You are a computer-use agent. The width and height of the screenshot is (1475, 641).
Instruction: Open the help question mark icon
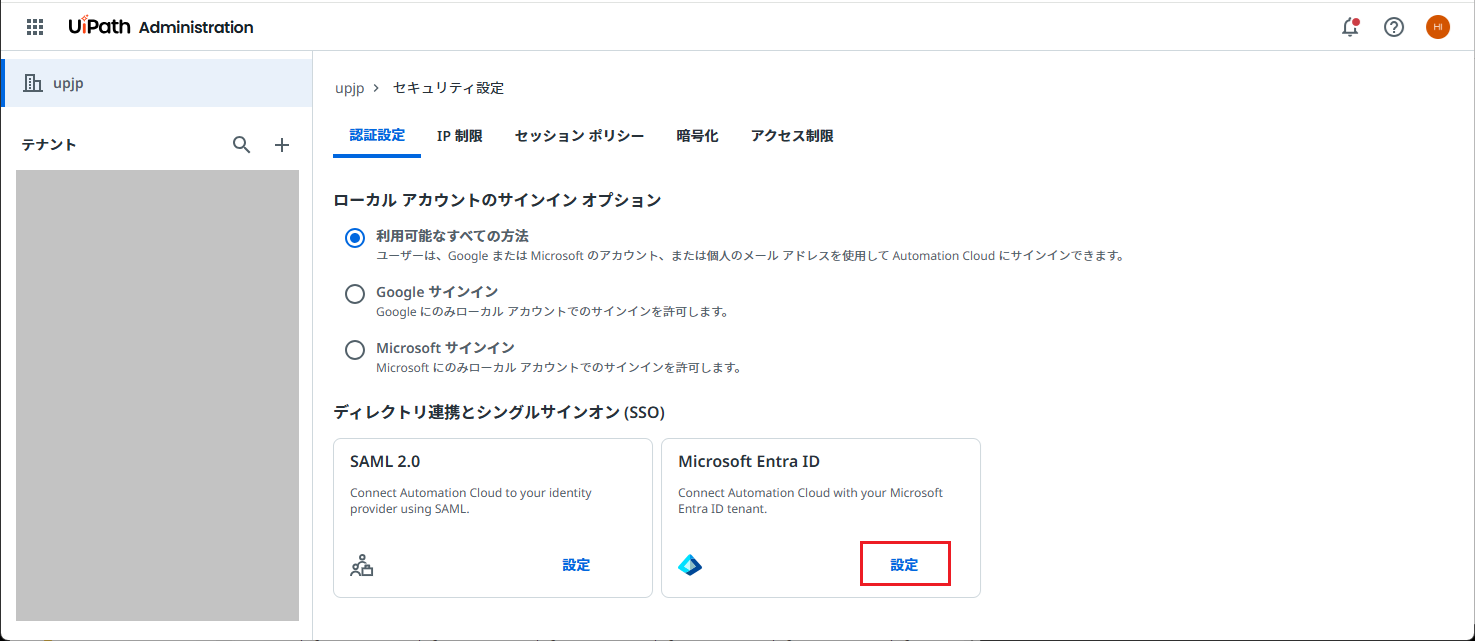(1394, 27)
